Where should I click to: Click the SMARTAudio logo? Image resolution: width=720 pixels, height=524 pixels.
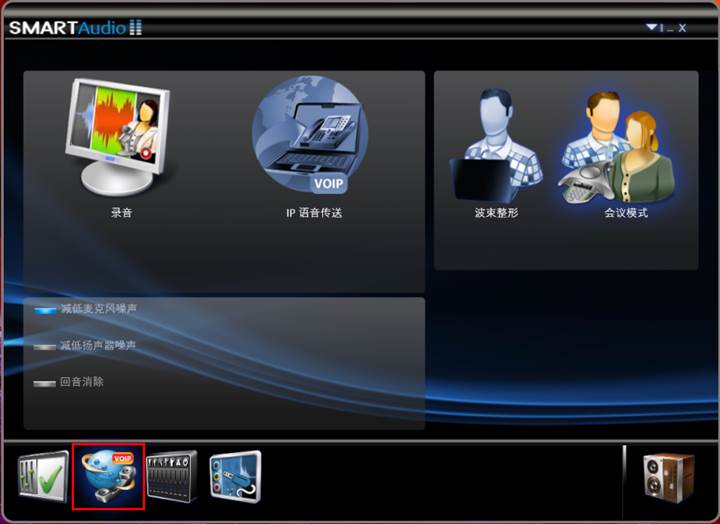click(76, 28)
